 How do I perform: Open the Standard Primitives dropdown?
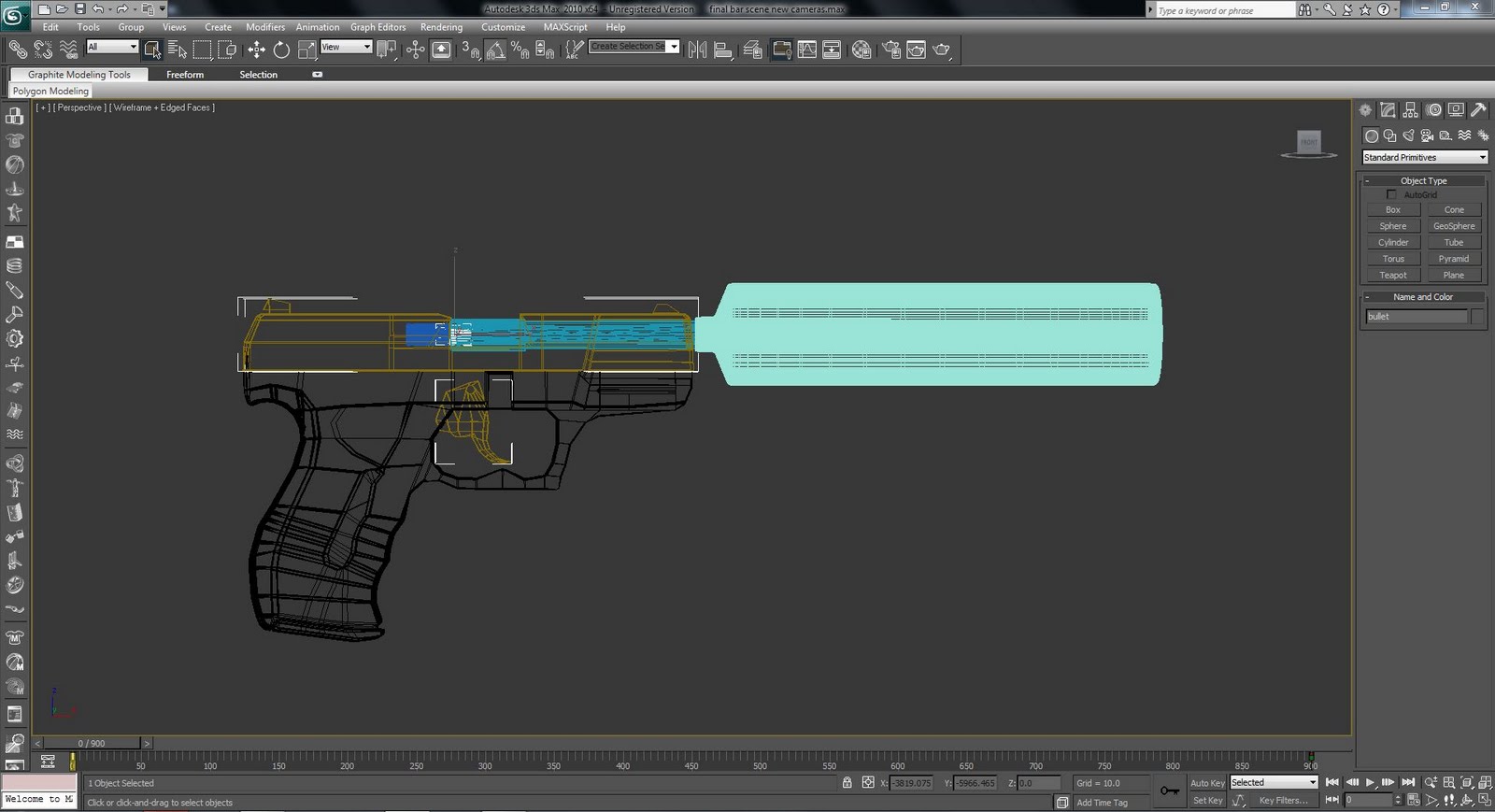click(1424, 157)
